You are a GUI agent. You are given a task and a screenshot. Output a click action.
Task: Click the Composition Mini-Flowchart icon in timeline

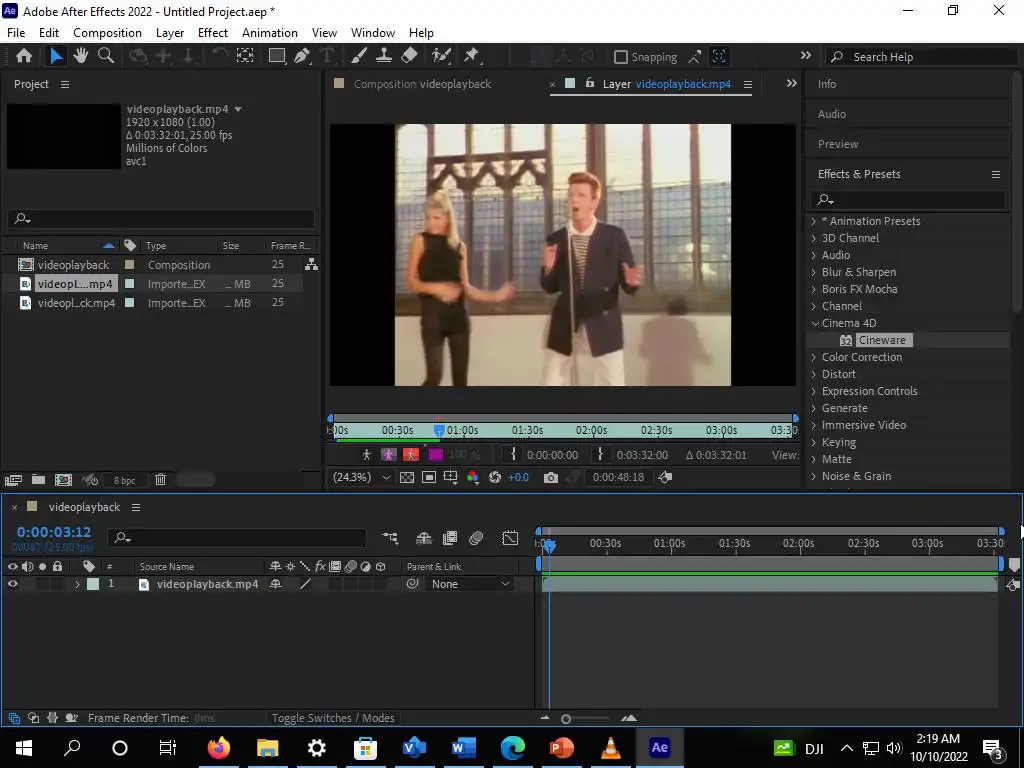pos(391,538)
